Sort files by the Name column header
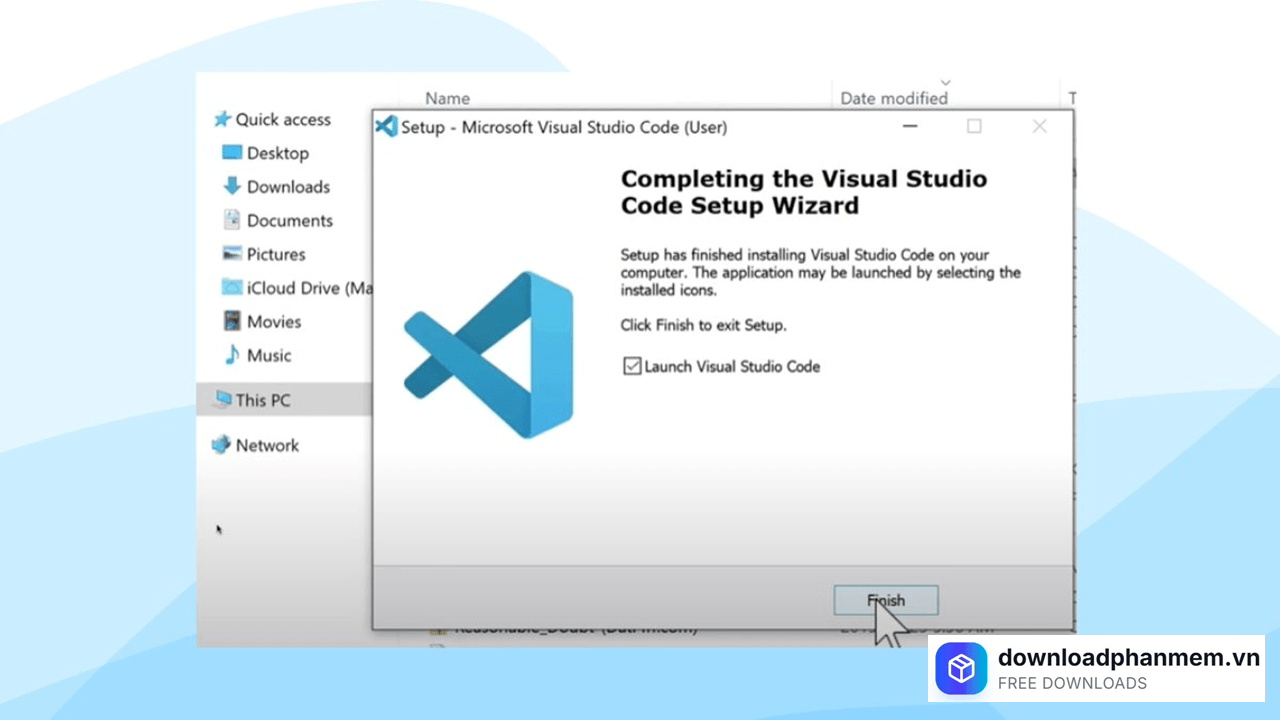Image resolution: width=1280 pixels, height=720 pixels. coord(447,98)
